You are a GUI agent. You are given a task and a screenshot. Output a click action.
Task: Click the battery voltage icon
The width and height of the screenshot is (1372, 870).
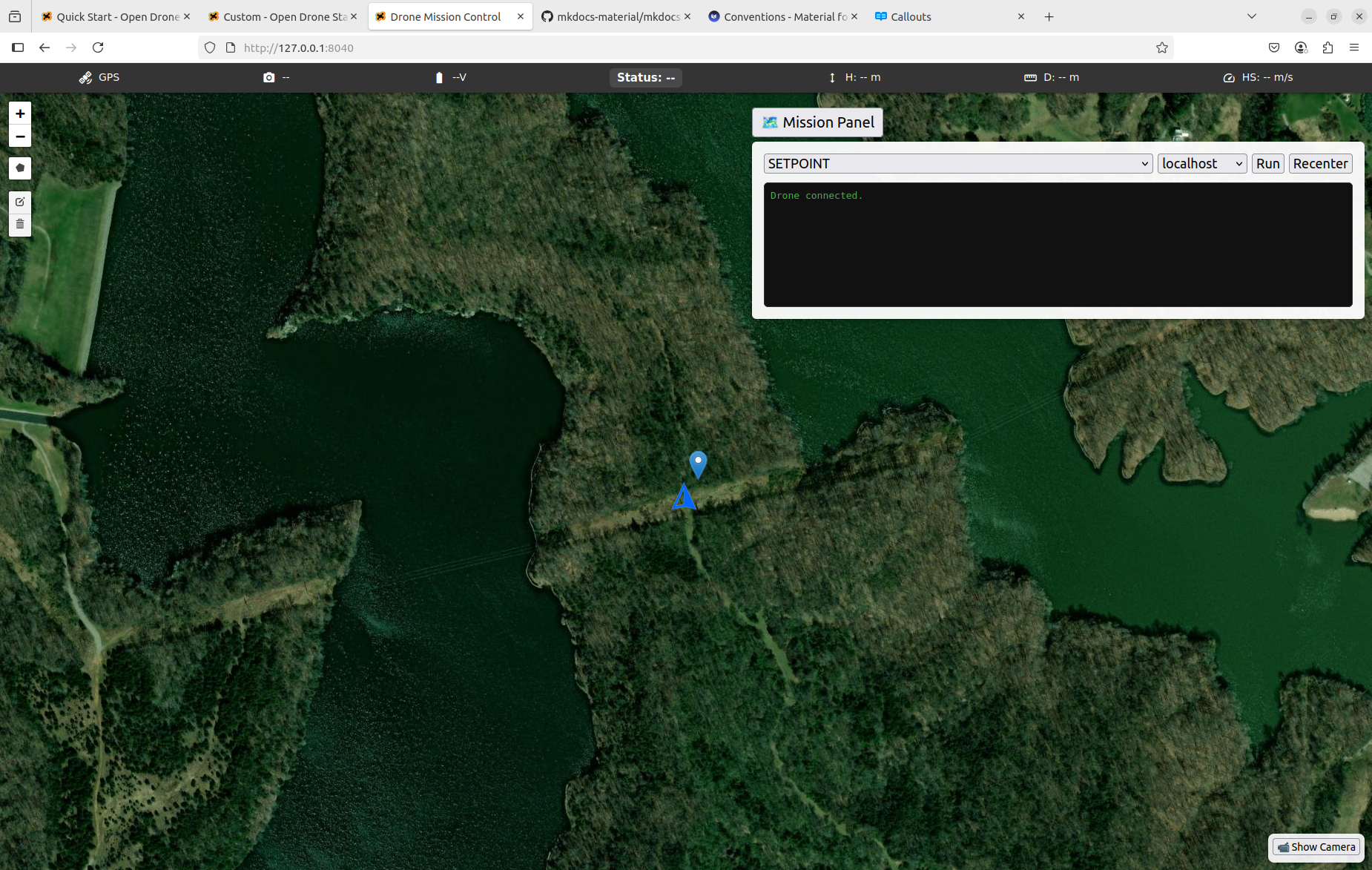tap(439, 77)
